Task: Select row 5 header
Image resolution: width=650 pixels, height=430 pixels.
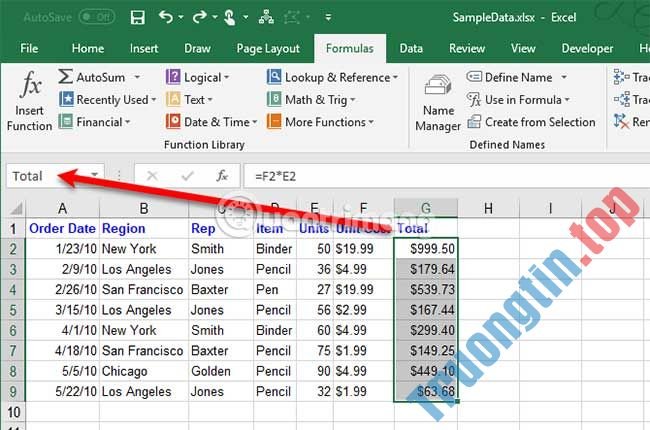Action: click(13, 310)
